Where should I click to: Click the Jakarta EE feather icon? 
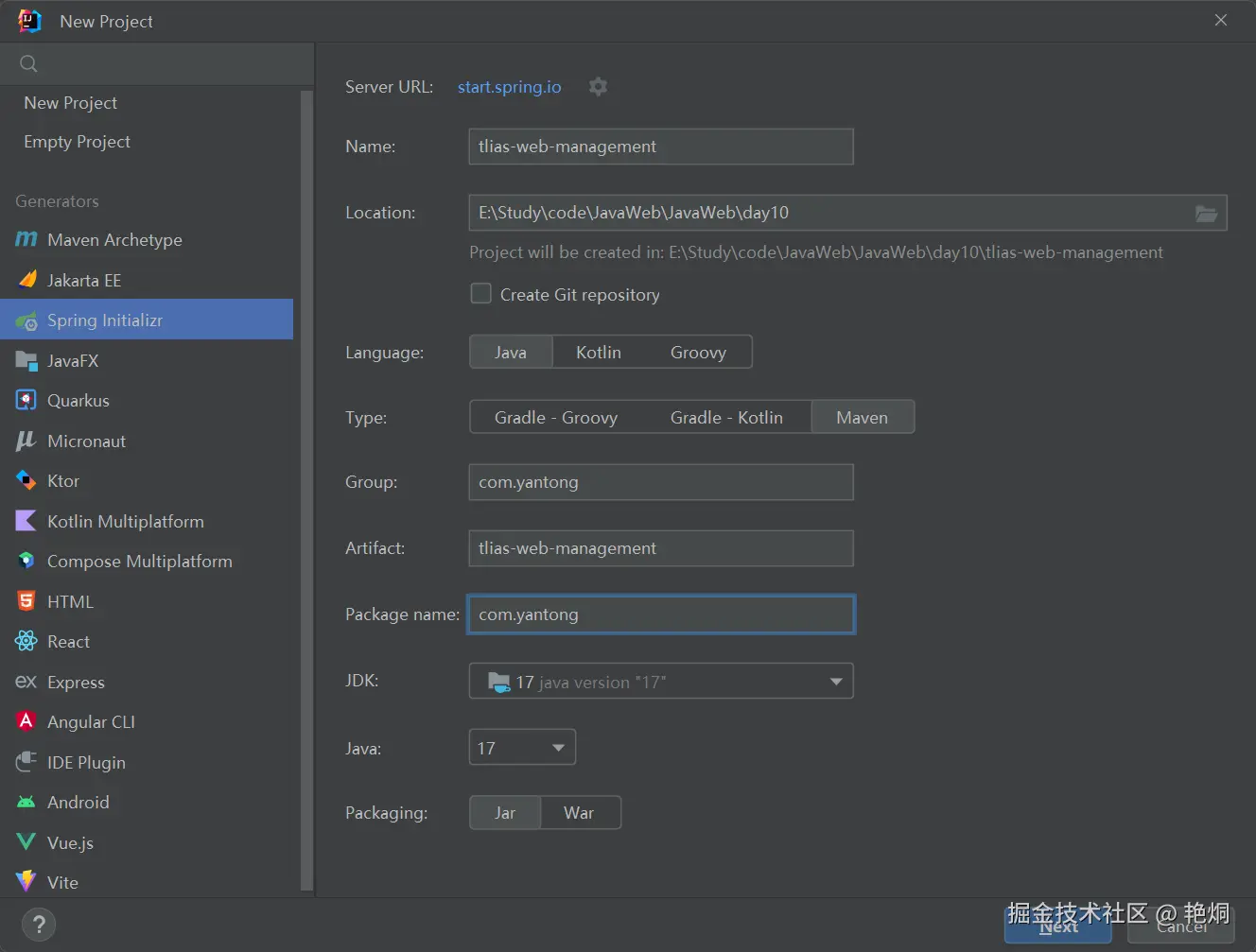(x=26, y=280)
